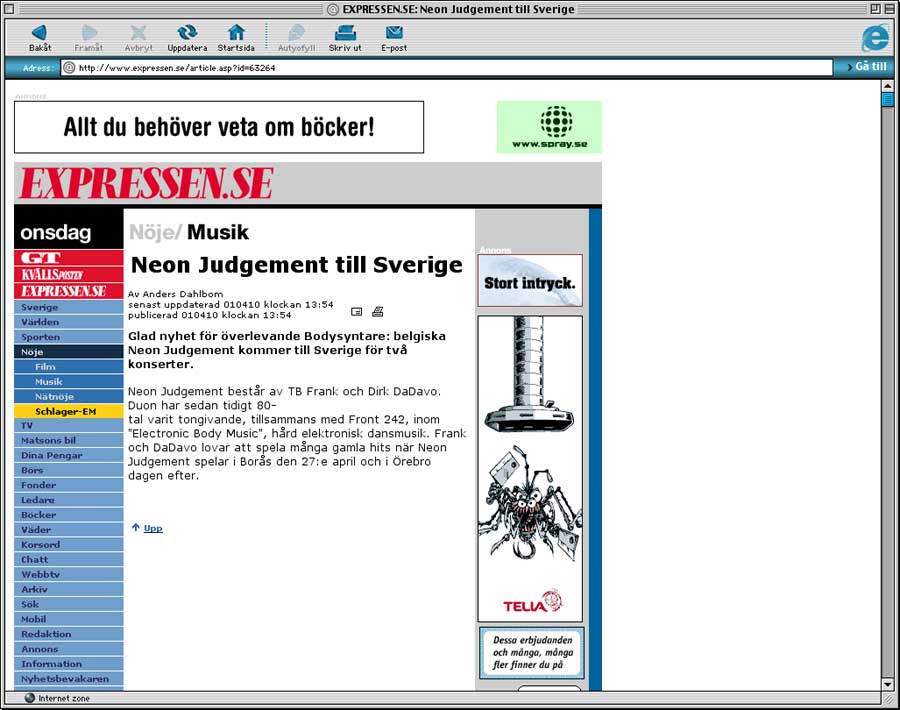This screenshot has height=710, width=900.
Task: Click the page icon in address bar
Action: (69, 68)
